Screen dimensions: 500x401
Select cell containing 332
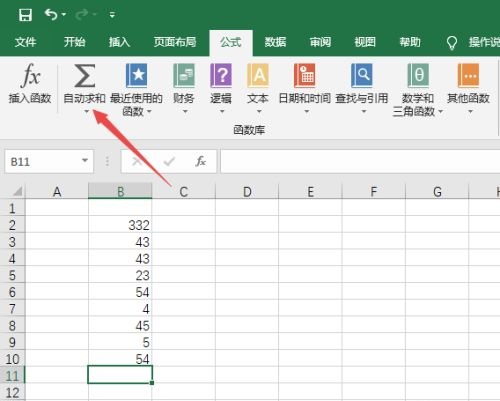pos(120,225)
